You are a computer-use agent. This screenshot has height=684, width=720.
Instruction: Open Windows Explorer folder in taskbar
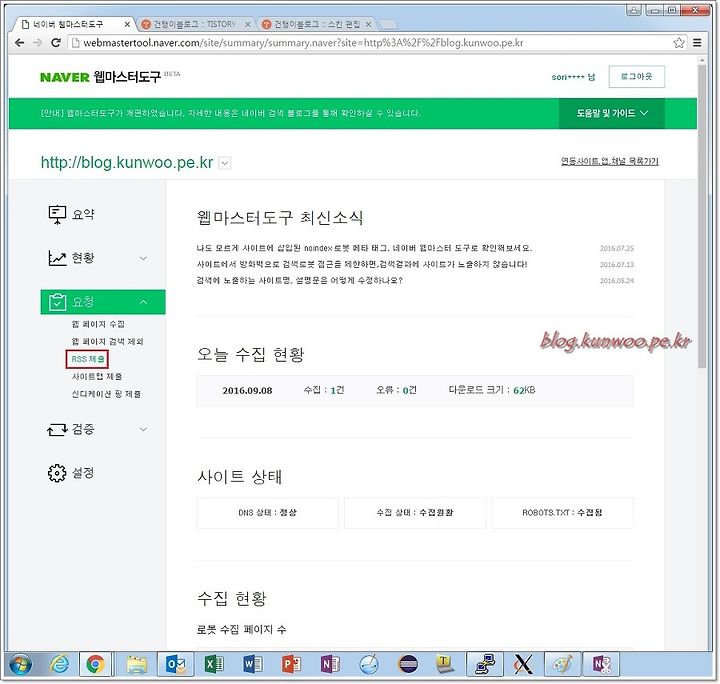coord(136,664)
